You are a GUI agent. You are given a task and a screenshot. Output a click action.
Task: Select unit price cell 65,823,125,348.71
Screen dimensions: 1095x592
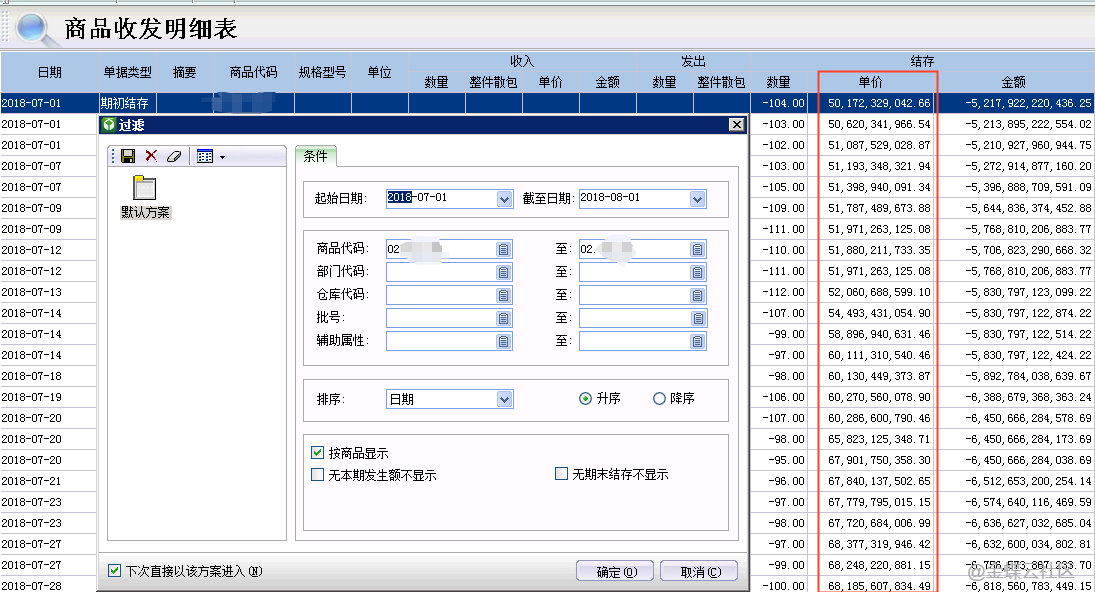click(x=871, y=439)
